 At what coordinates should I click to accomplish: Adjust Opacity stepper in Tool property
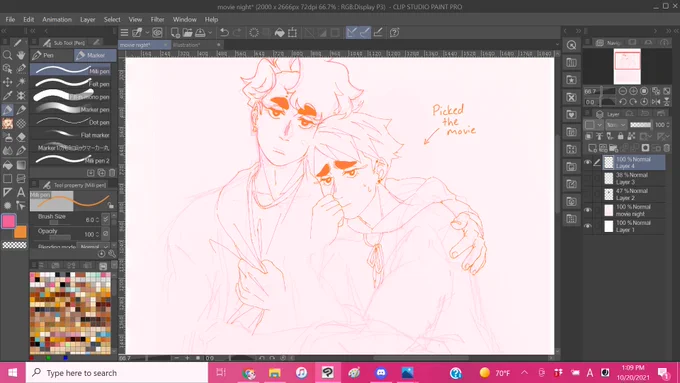(98, 234)
